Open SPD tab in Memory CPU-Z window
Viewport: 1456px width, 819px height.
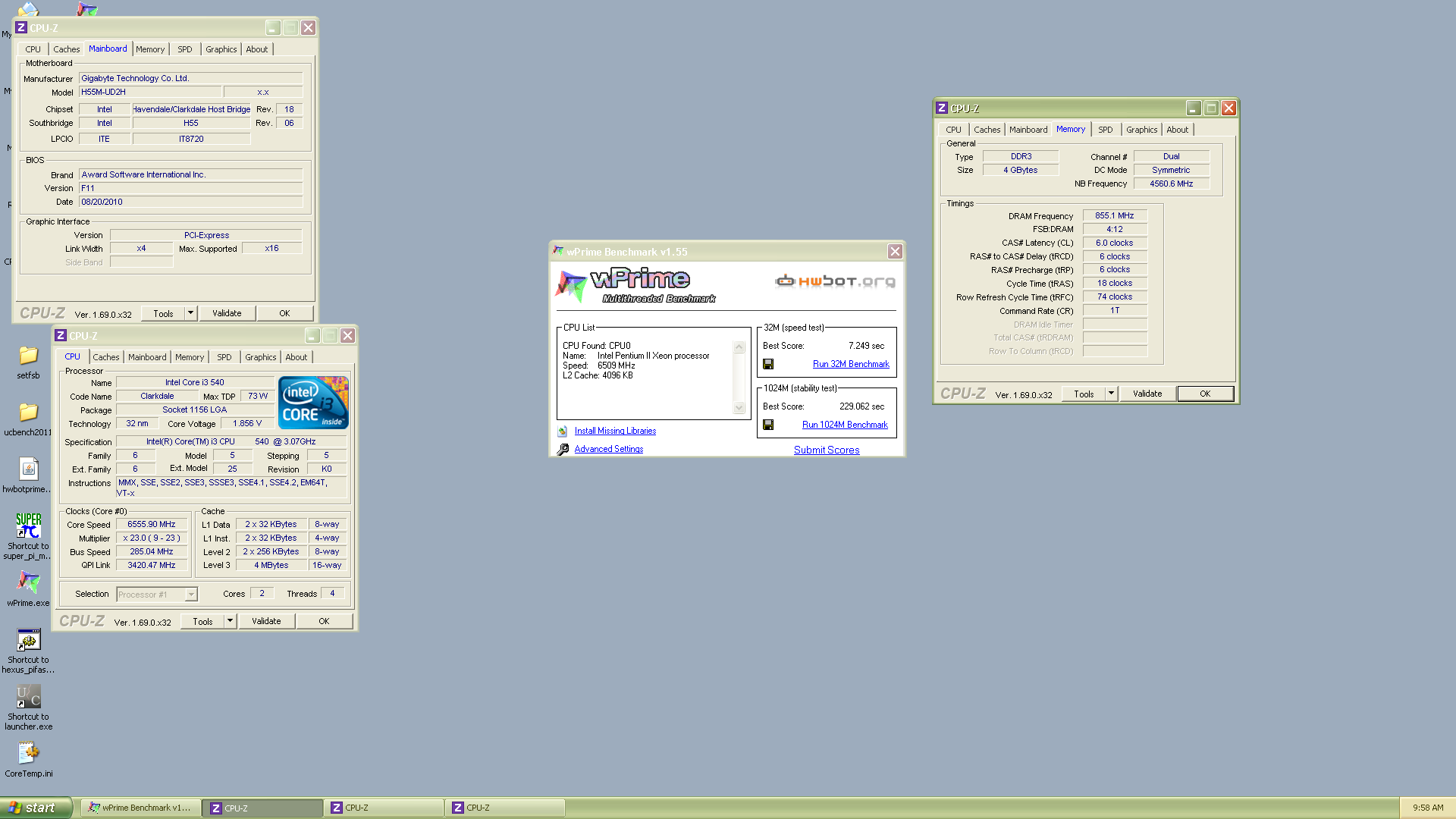1106,130
